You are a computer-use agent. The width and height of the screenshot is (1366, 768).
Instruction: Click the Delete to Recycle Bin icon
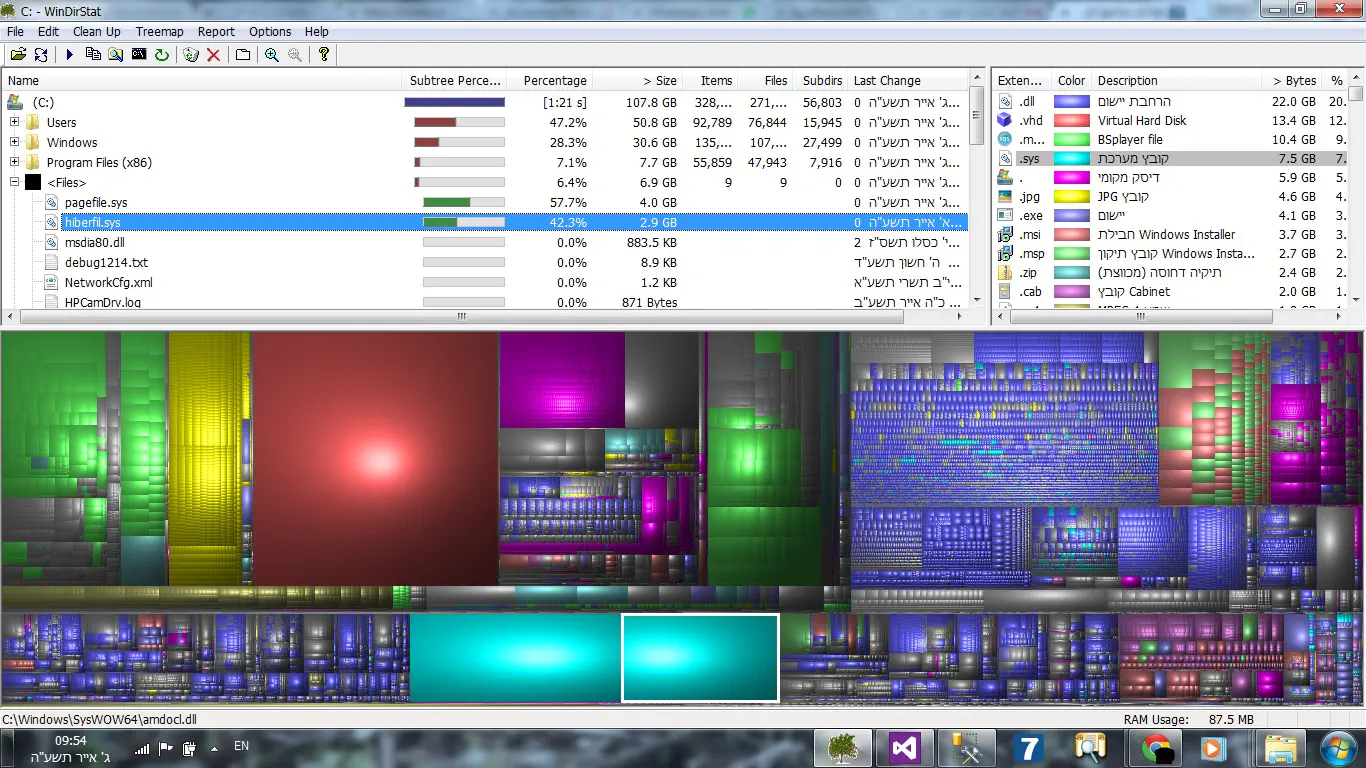click(x=191, y=55)
